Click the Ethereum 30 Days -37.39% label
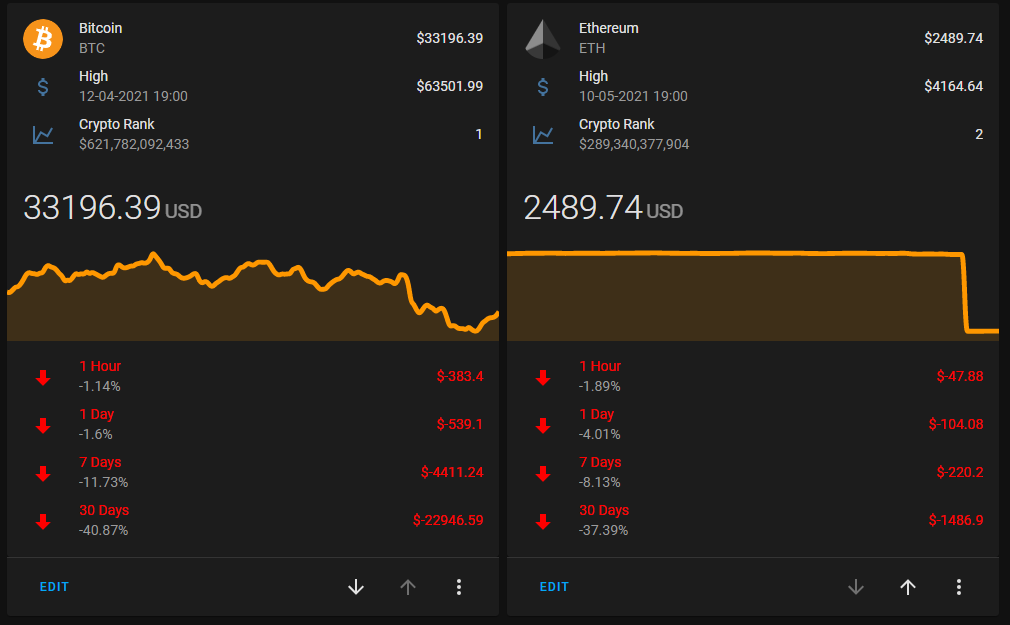This screenshot has height=625, width=1010. coord(604,521)
